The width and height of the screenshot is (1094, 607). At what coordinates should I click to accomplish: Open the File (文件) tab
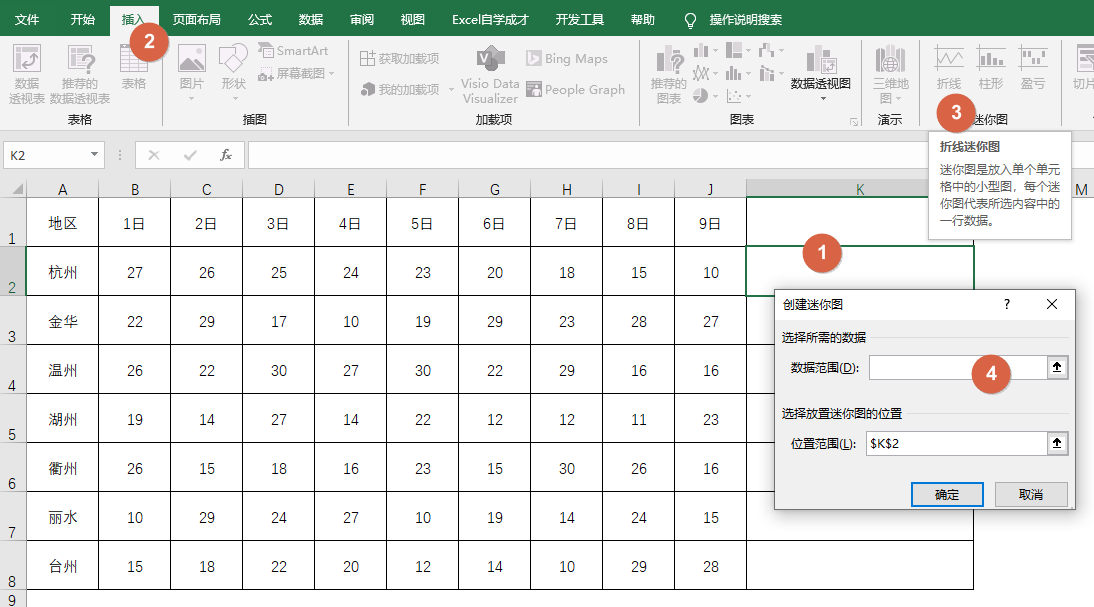27,20
